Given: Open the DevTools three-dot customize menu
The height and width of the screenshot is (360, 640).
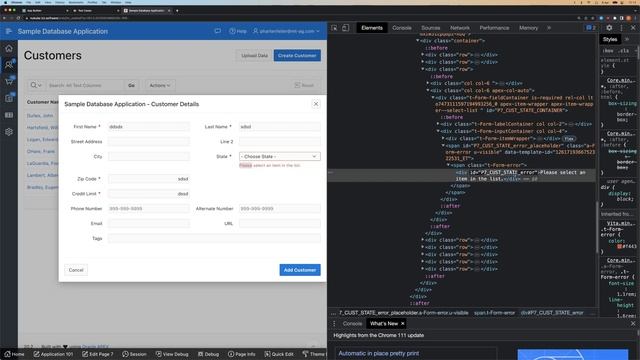Looking at the screenshot, I should pyautogui.click(x=622, y=28).
